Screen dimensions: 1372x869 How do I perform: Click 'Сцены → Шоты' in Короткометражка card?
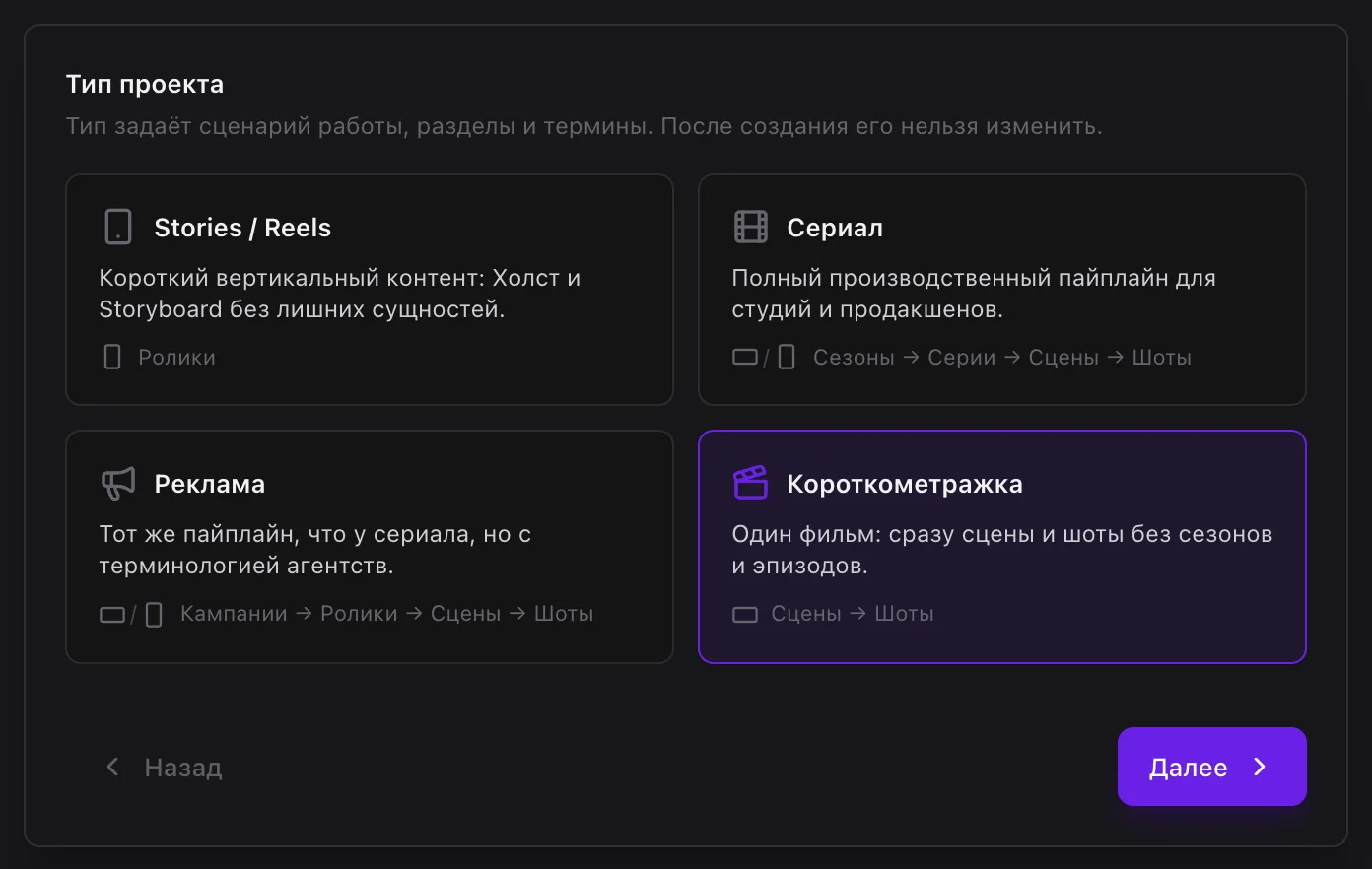point(853,614)
